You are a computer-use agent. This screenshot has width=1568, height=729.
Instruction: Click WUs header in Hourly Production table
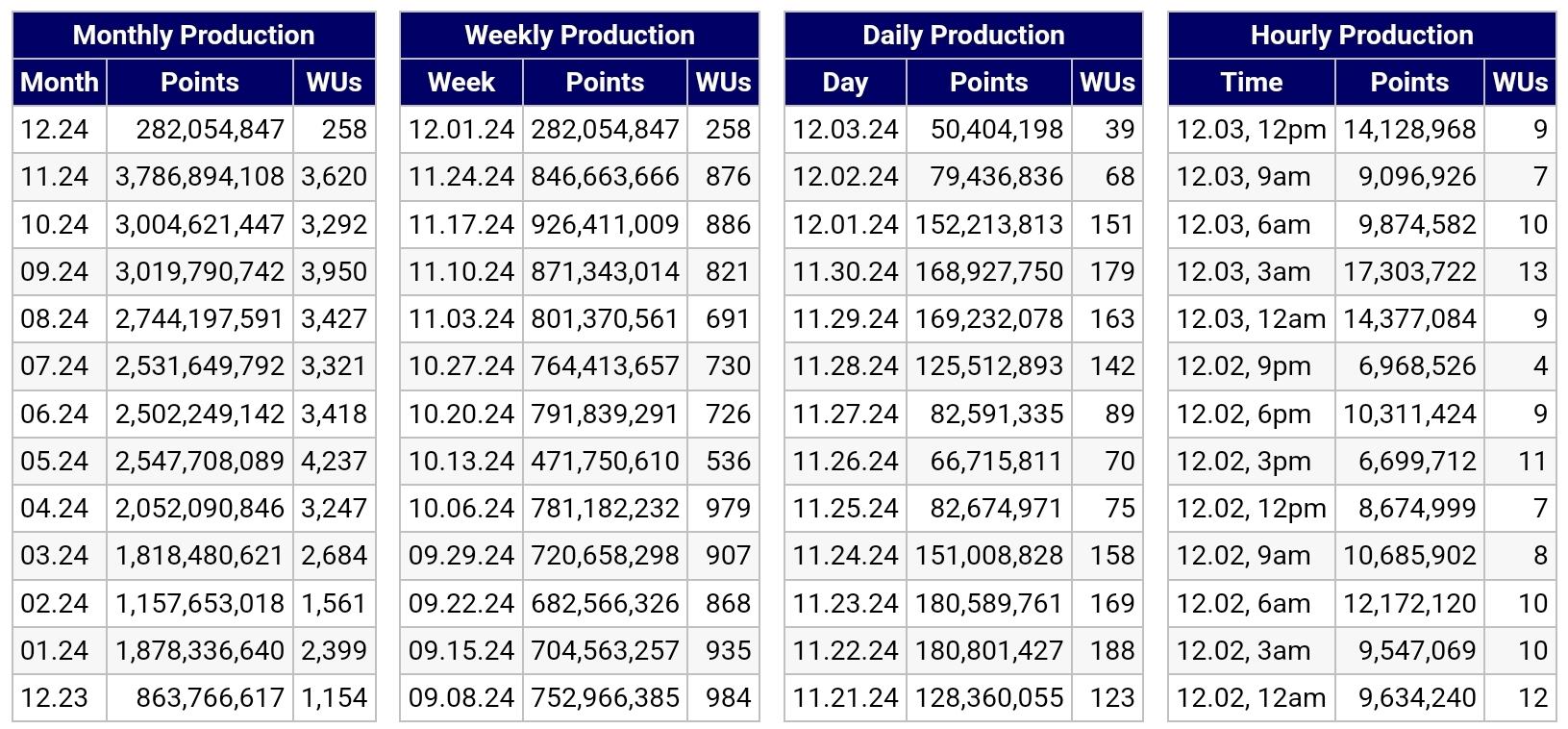[x=1520, y=83]
